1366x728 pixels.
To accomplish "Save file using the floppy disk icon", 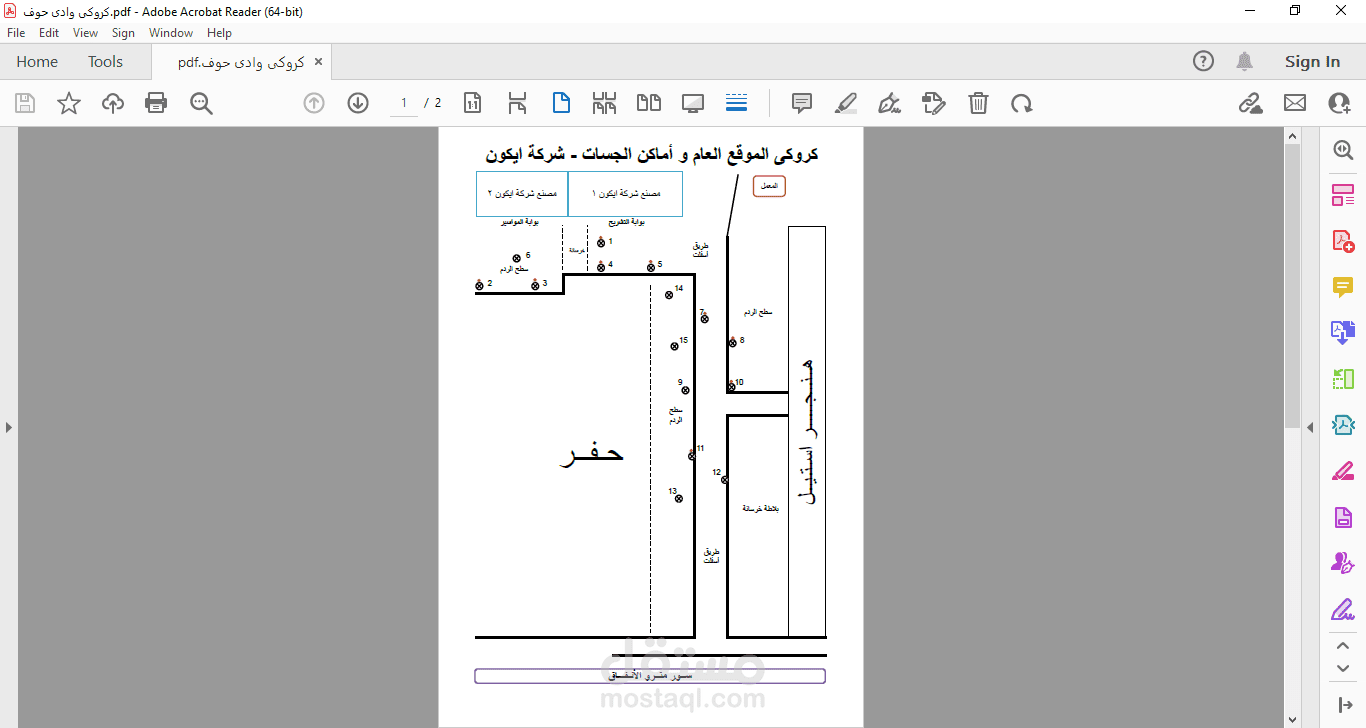I will pos(25,103).
